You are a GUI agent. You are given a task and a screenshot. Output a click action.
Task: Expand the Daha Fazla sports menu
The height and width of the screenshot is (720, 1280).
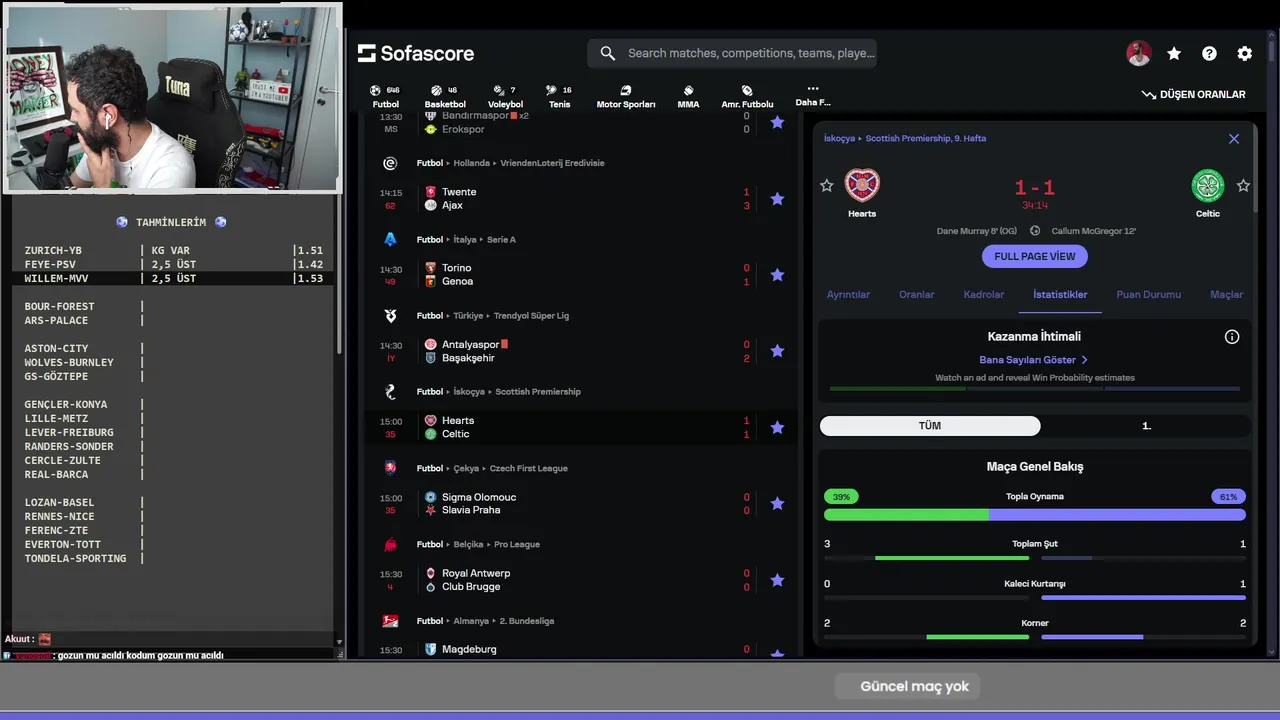click(812, 95)
